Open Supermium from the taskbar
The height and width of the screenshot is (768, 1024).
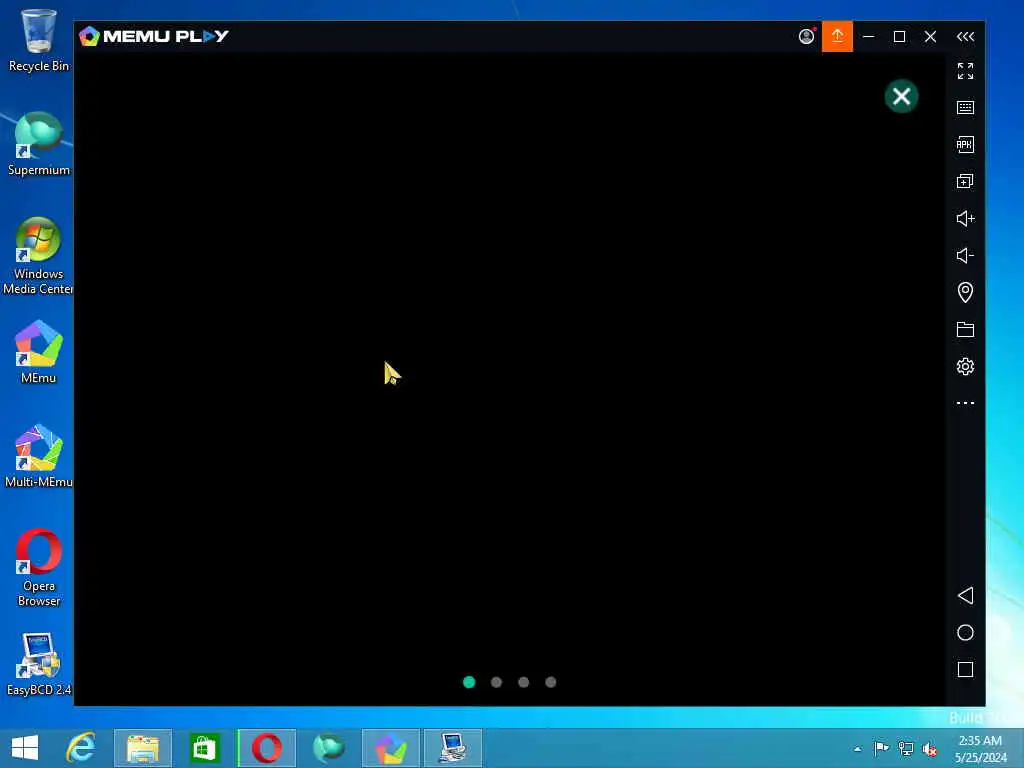(x=328, y=748)
